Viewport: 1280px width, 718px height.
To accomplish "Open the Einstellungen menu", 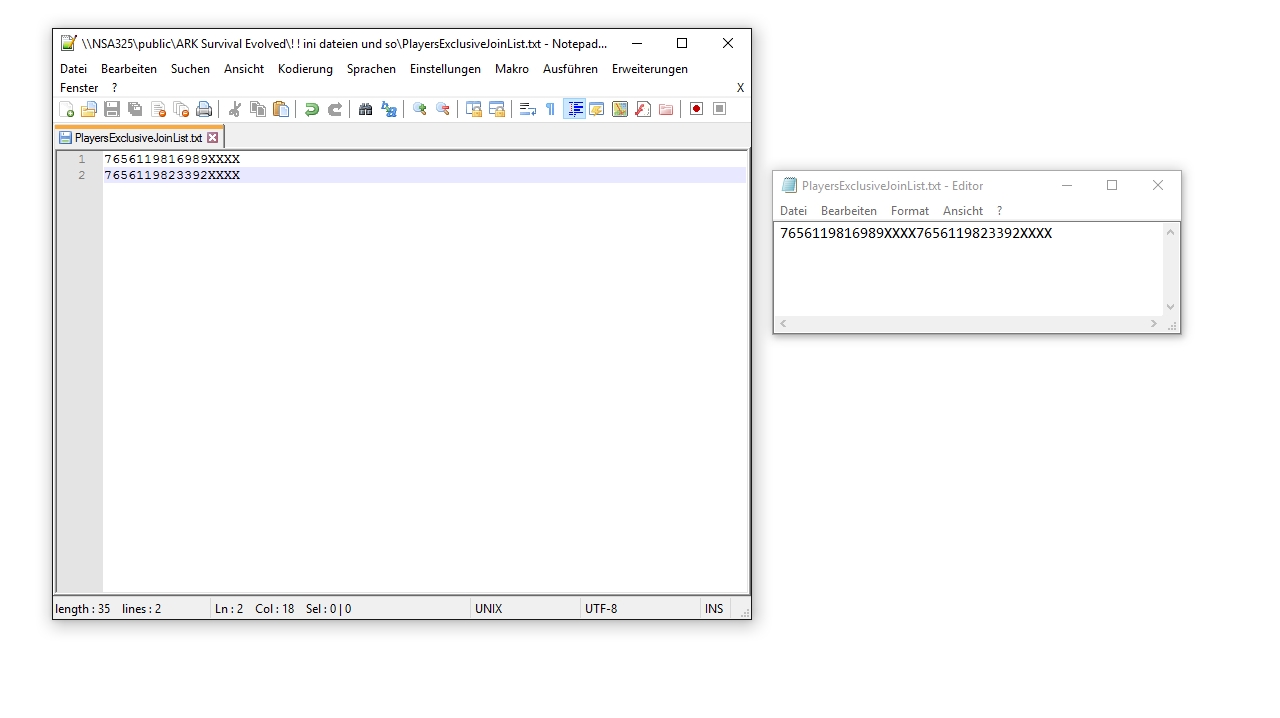I will pyautogui.click(x=445, y=69).
